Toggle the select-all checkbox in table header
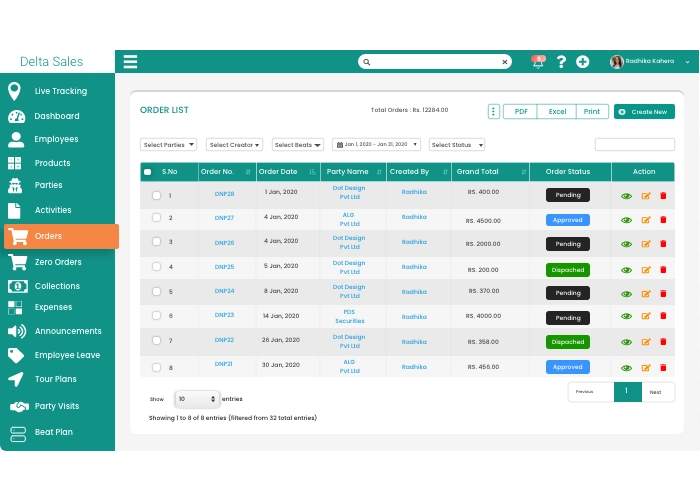 pos(148,172)
